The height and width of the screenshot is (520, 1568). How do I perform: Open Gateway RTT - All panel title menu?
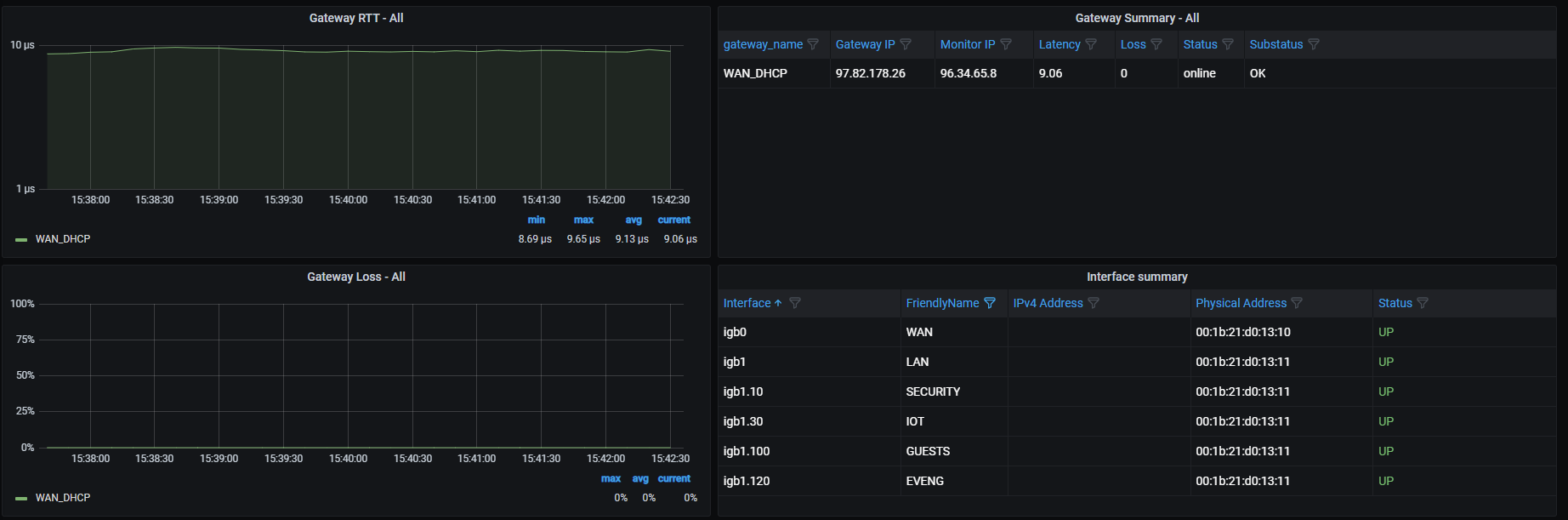355,18
